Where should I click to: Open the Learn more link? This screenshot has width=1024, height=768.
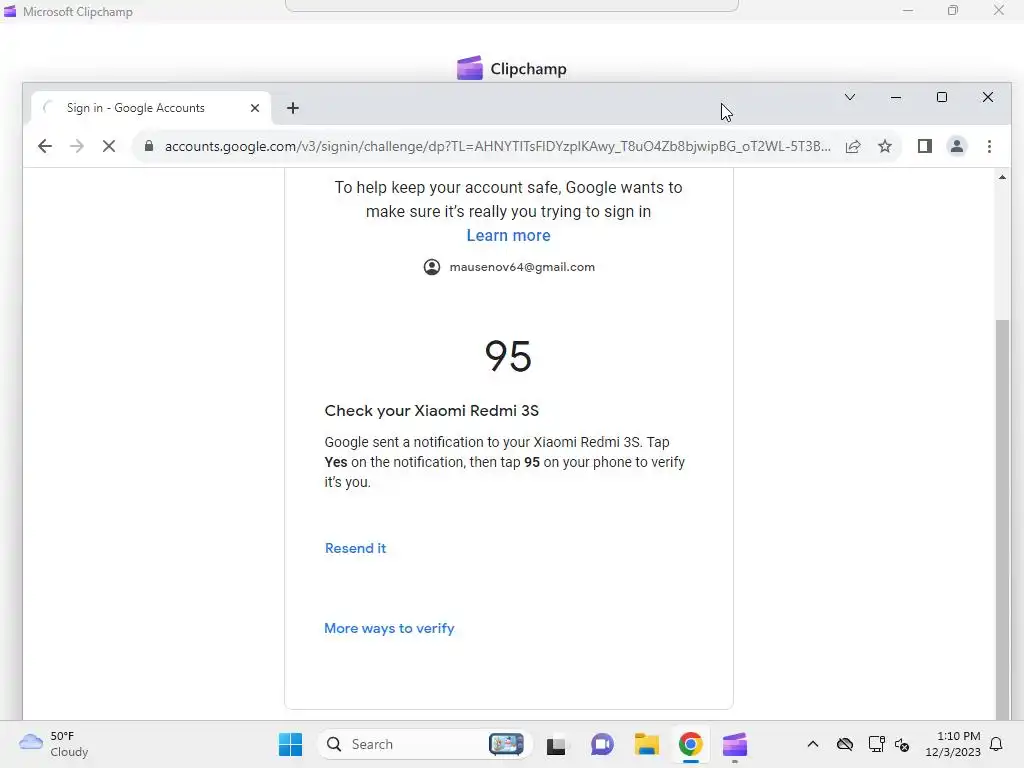point(508,235)
